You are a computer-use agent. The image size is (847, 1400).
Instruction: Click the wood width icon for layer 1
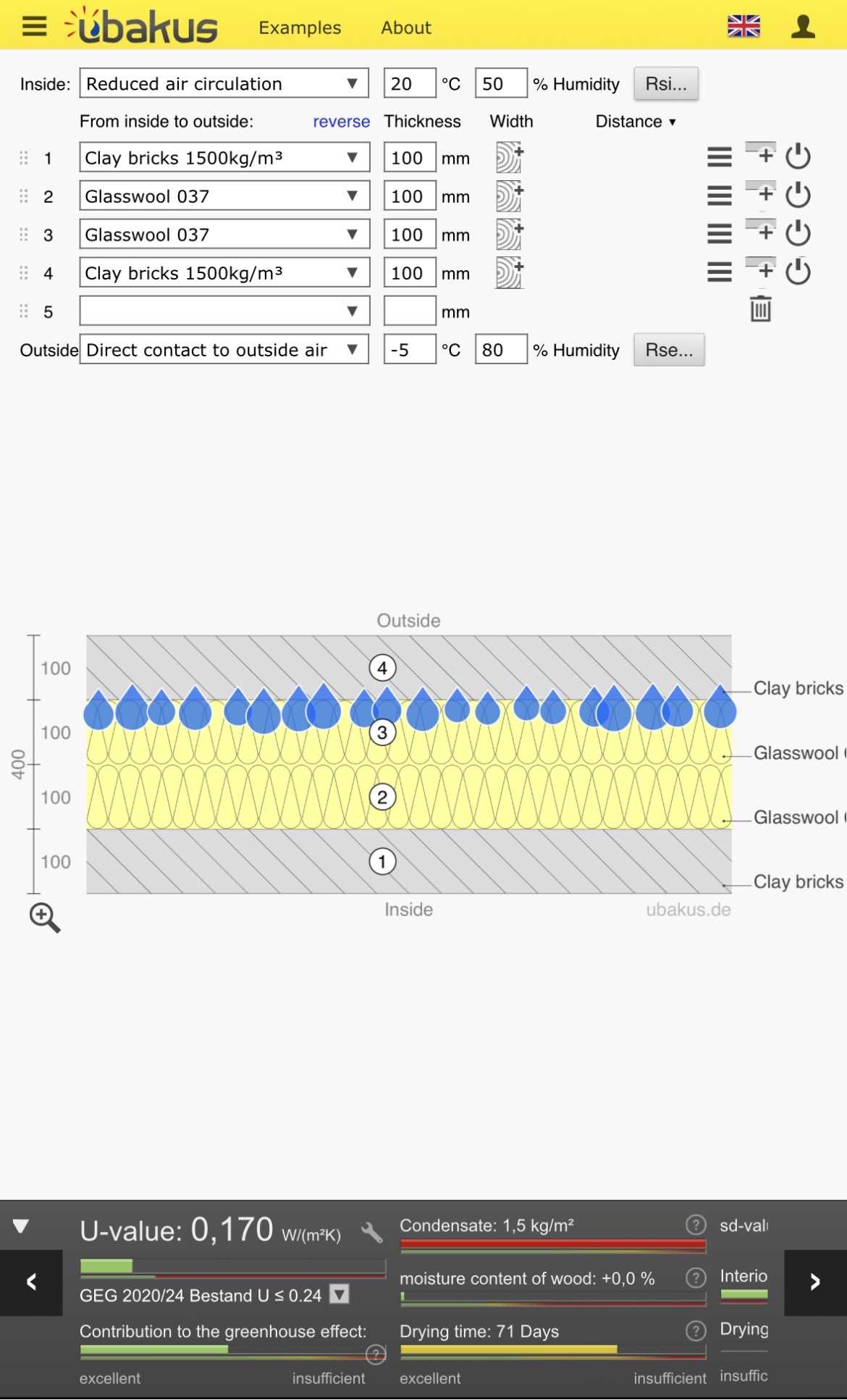pos(509,158)
